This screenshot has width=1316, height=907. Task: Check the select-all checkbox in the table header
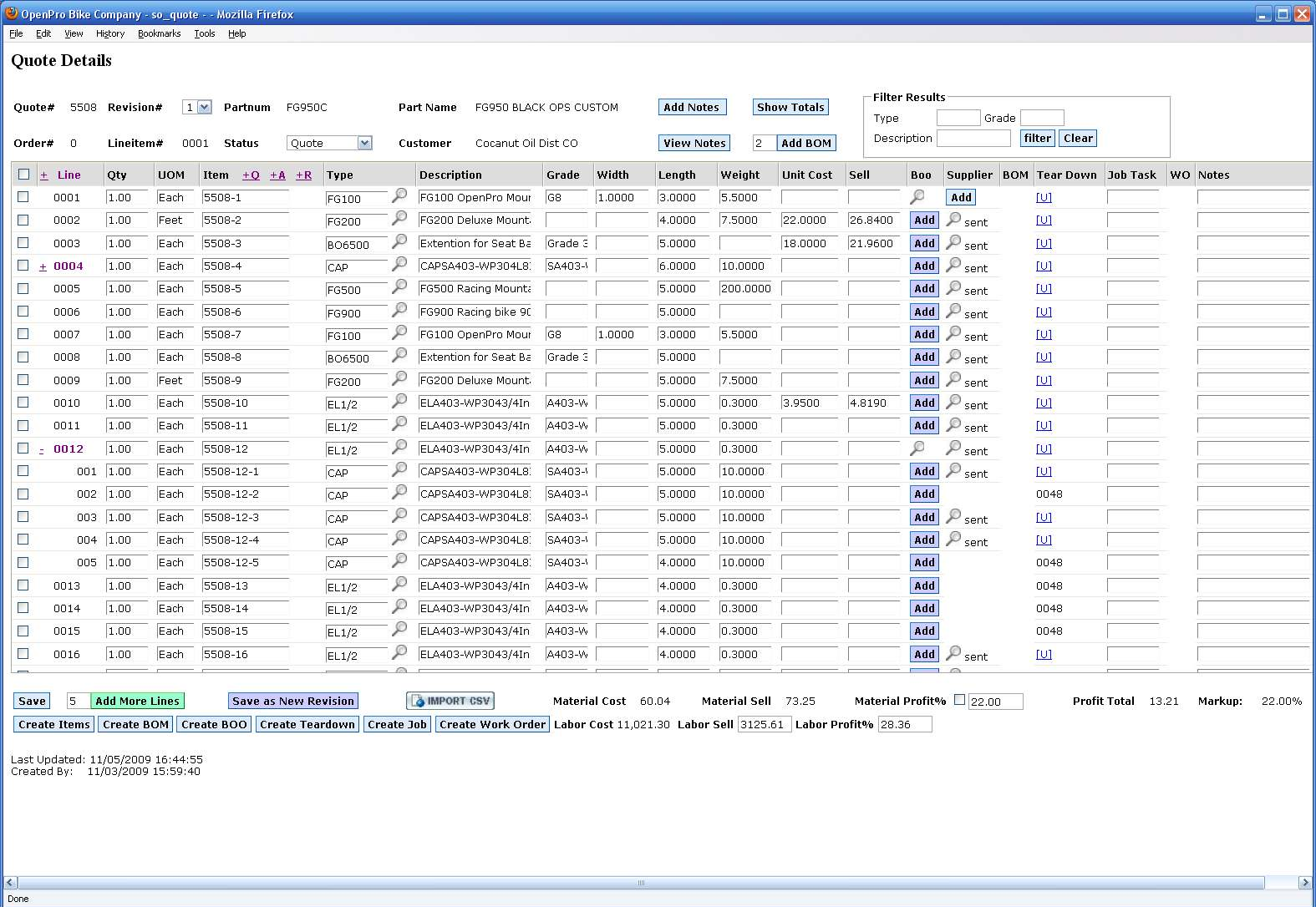coord(23,175)
